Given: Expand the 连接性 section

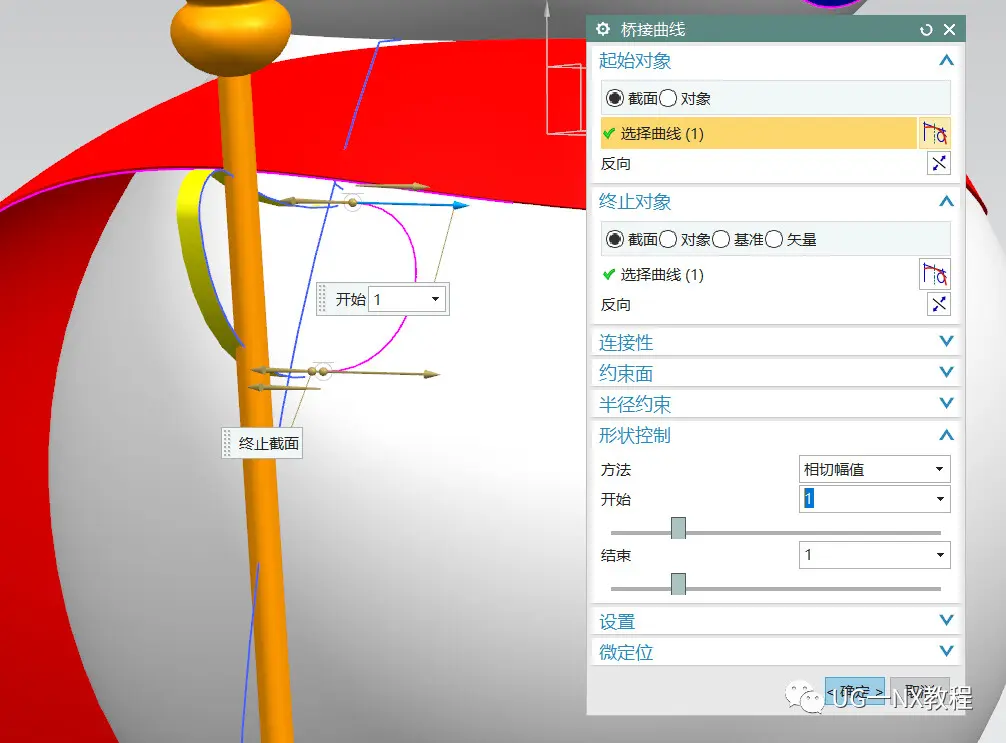Looking at the screenshot, I should coord(946,341).
